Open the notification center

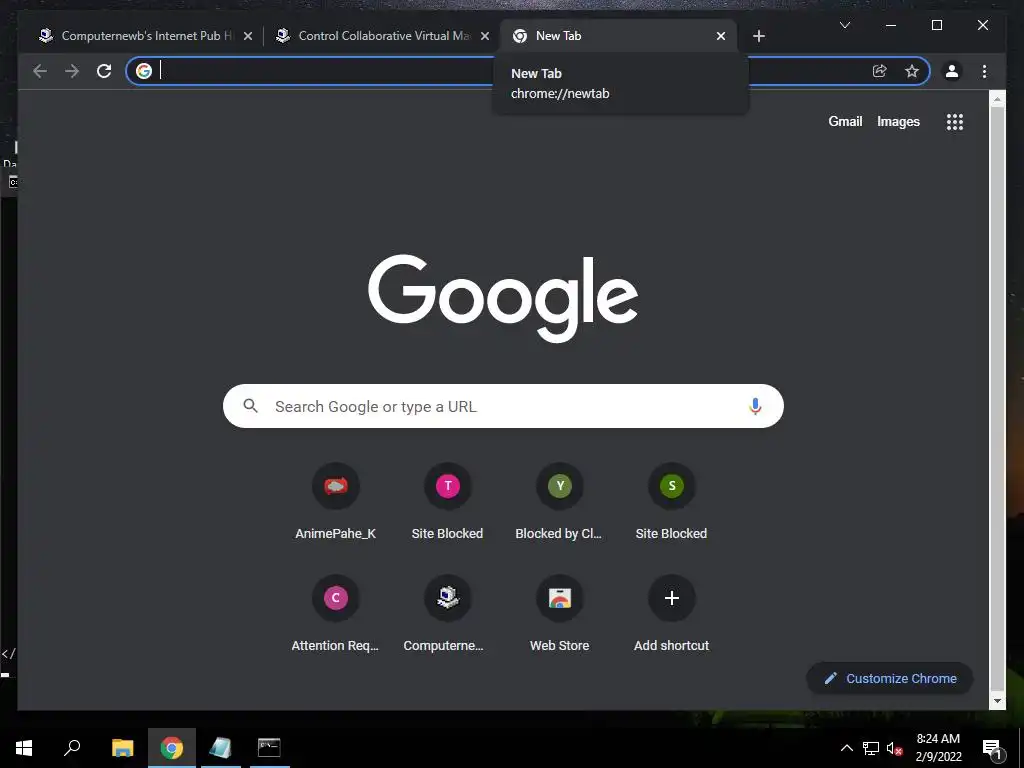tap(992, 748)
